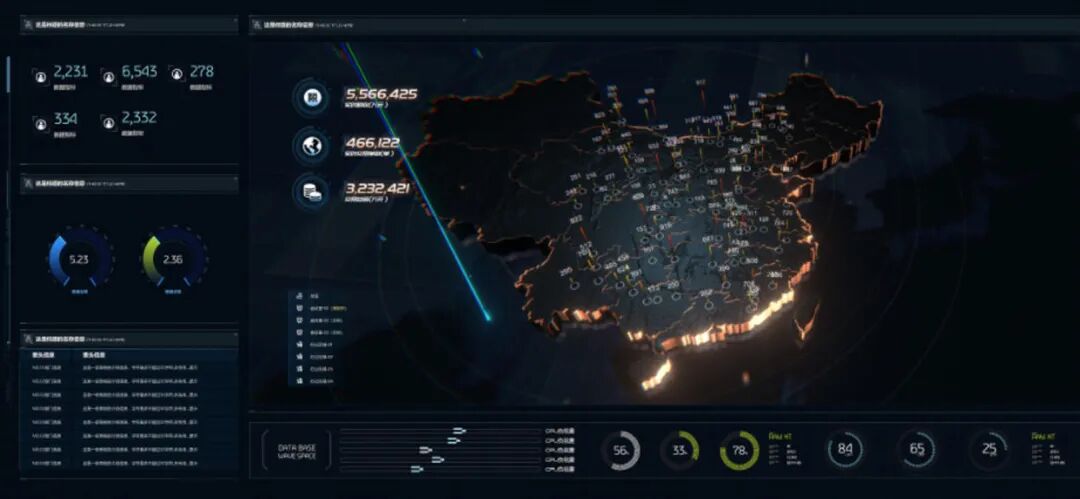
Task: Click the header icon of the table panel
Action: click(x=29, y=338)
